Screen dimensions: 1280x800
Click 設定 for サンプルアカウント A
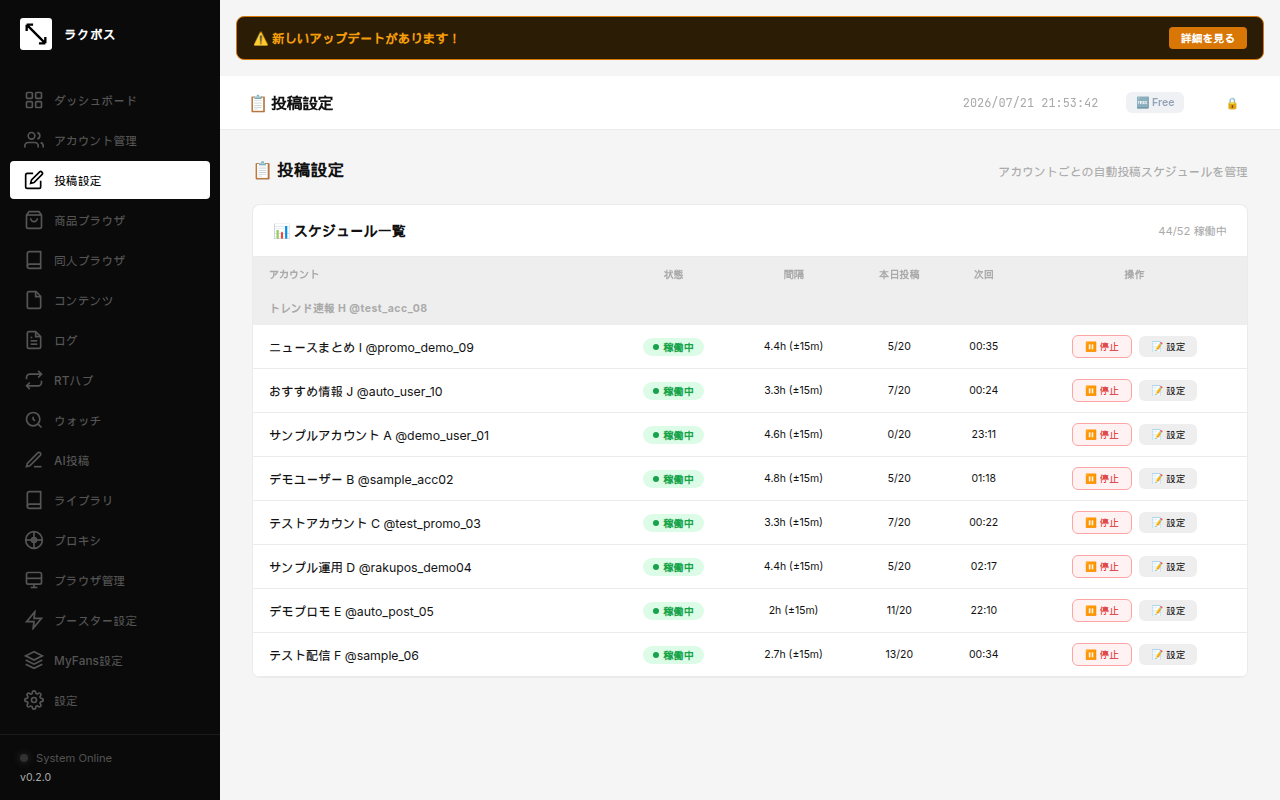pos(1168,434)
